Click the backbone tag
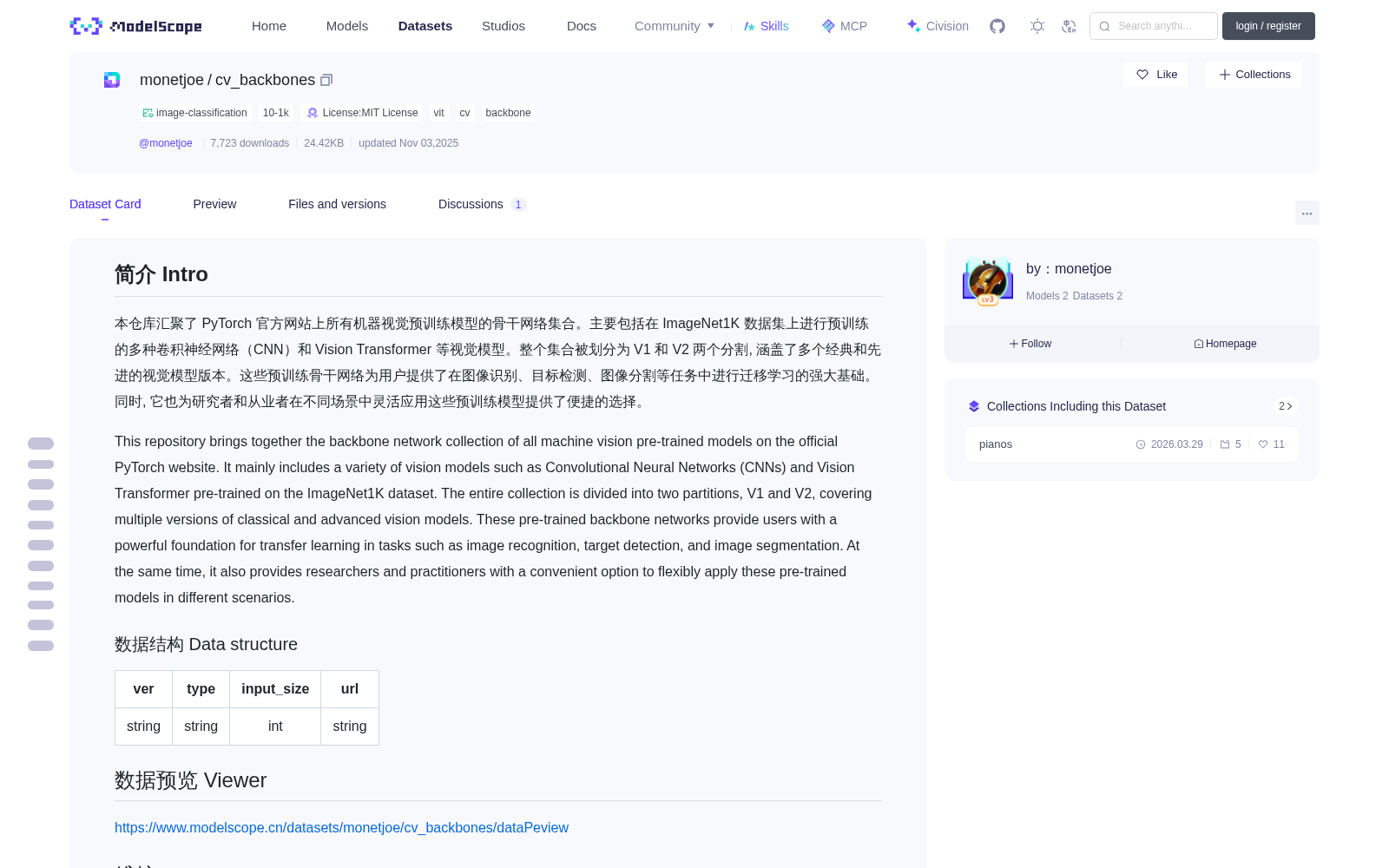The width and height of the screenshot is (1389, 868). tap(509, 113)
